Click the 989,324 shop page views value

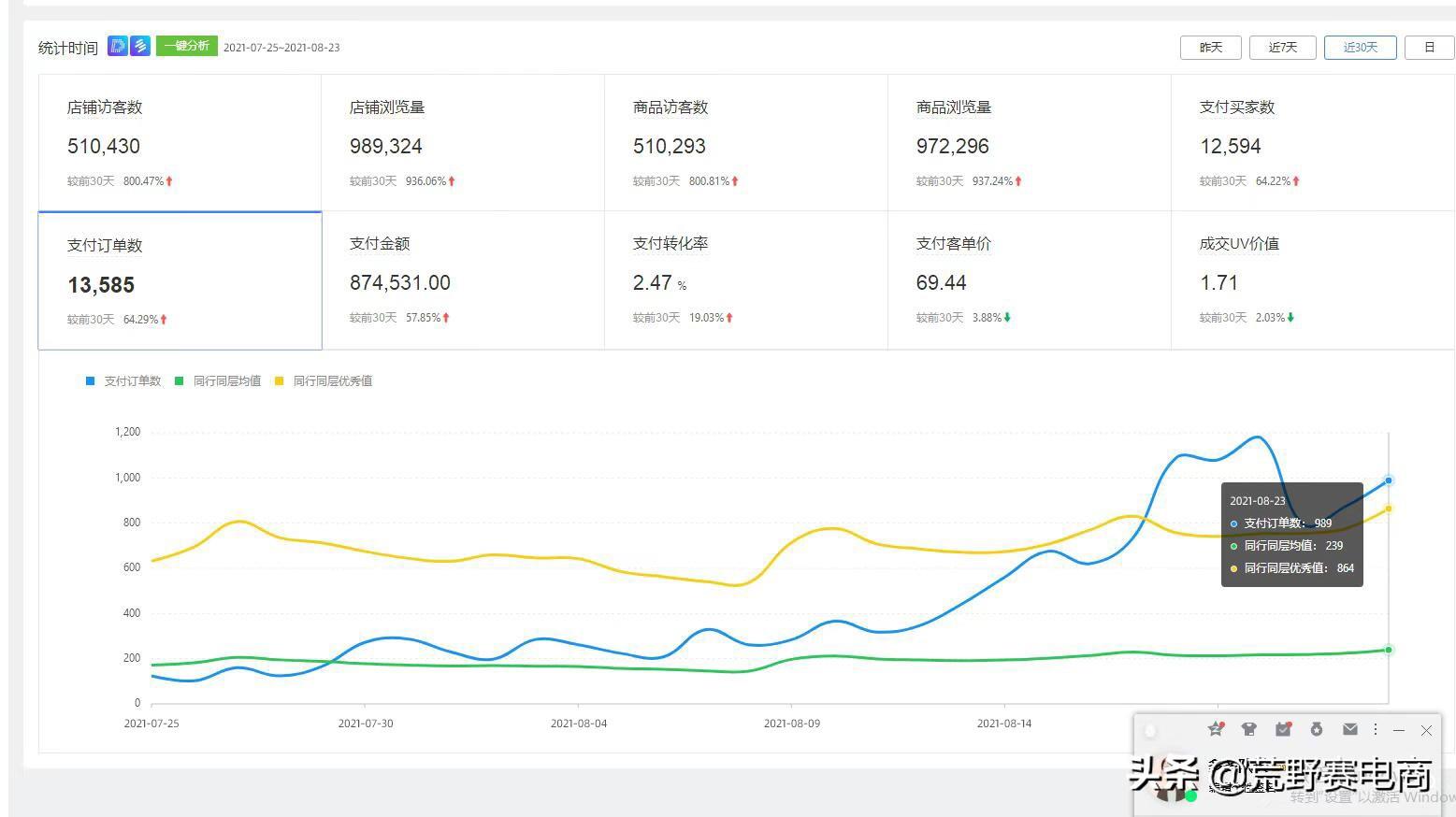(386, 147)
